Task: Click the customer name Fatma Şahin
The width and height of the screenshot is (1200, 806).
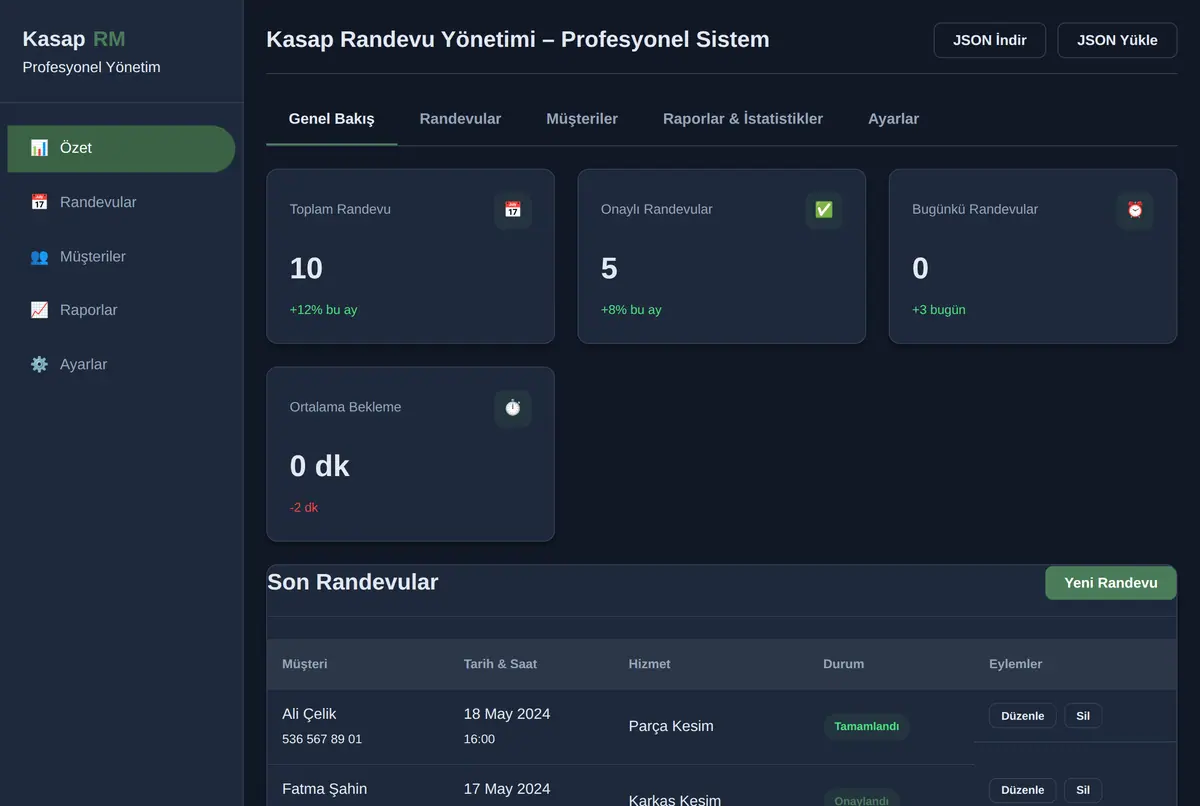Action: pos(324,789)
